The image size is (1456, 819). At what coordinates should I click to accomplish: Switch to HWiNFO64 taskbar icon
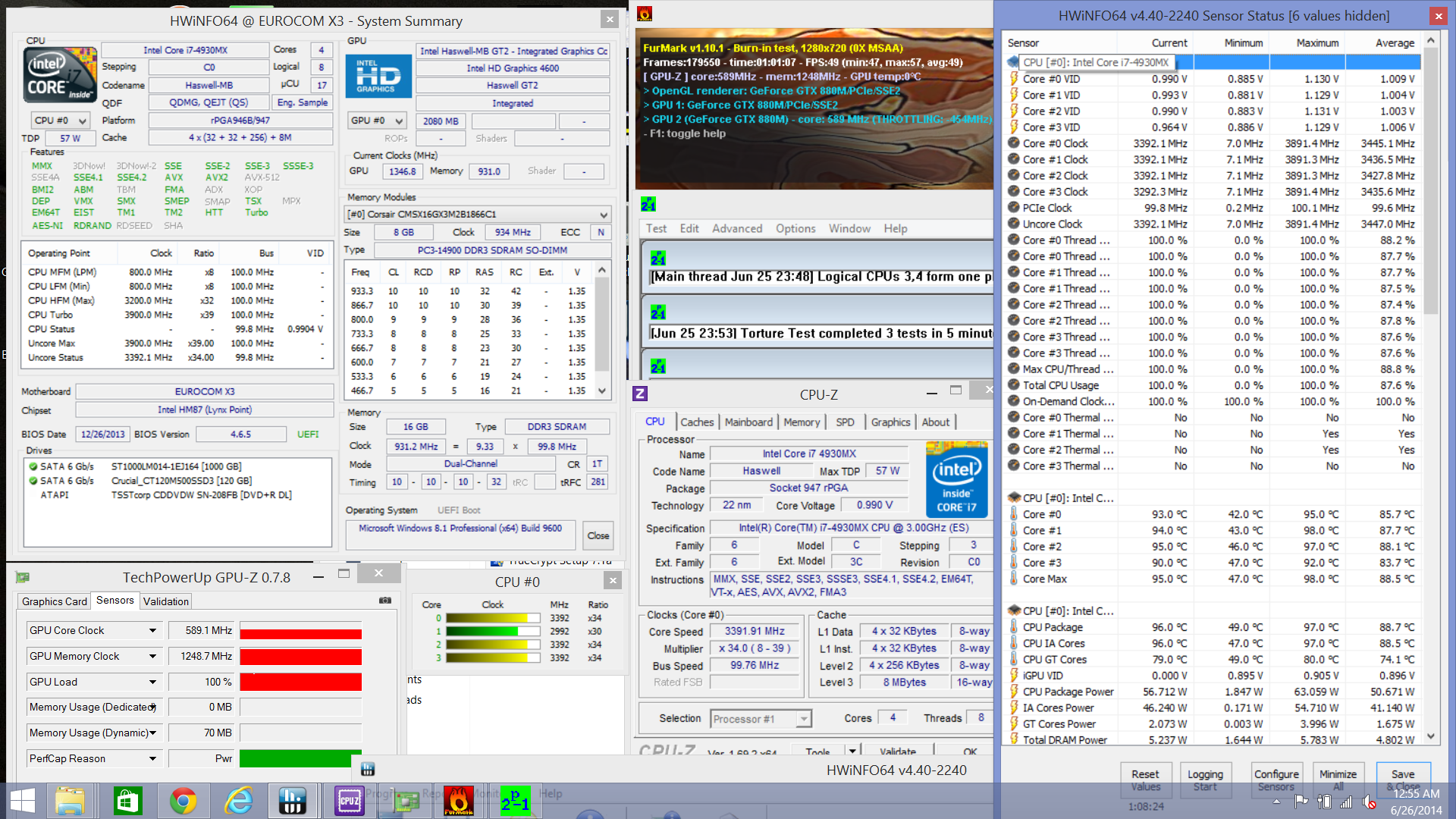point(293,801)
